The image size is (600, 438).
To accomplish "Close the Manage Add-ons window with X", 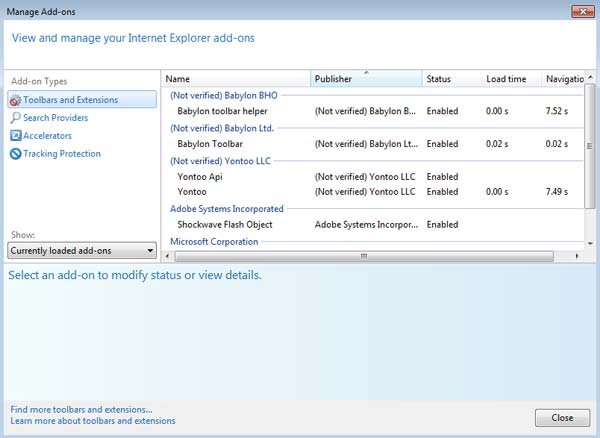I will pyautogui.click(x=583, y=11).
